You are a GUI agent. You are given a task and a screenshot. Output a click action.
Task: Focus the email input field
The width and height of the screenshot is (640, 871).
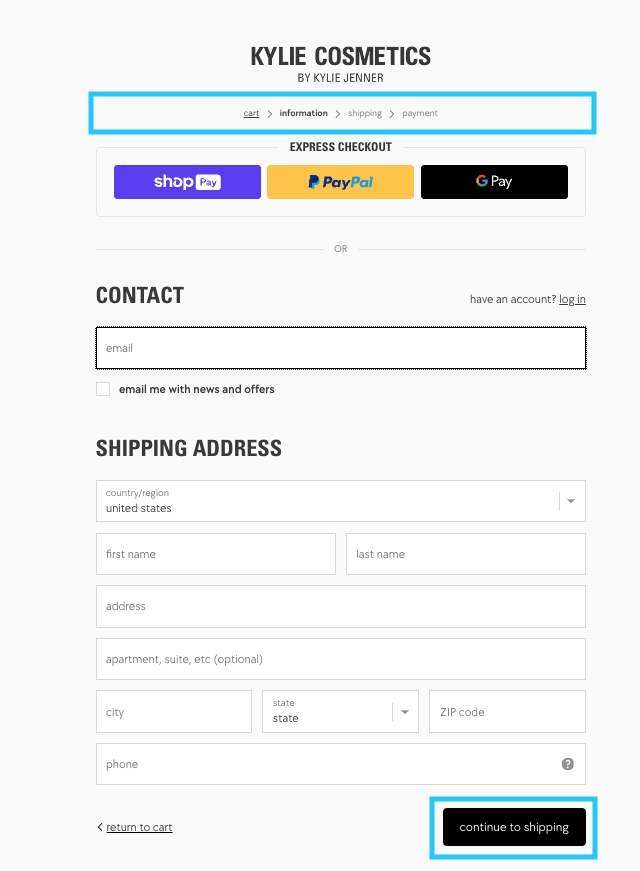pos(340,348)
